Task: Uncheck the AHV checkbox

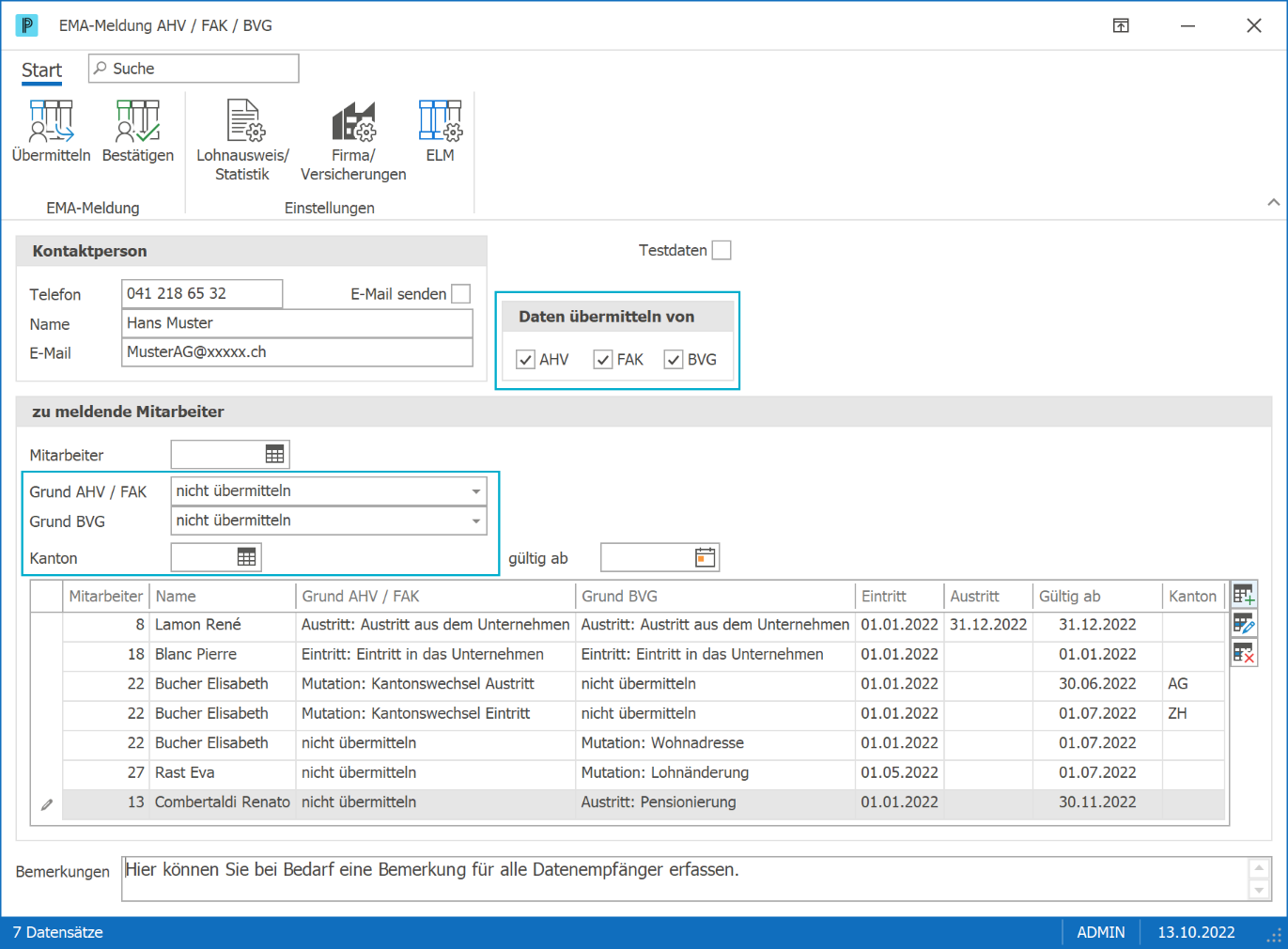Action: pos(525,360)
